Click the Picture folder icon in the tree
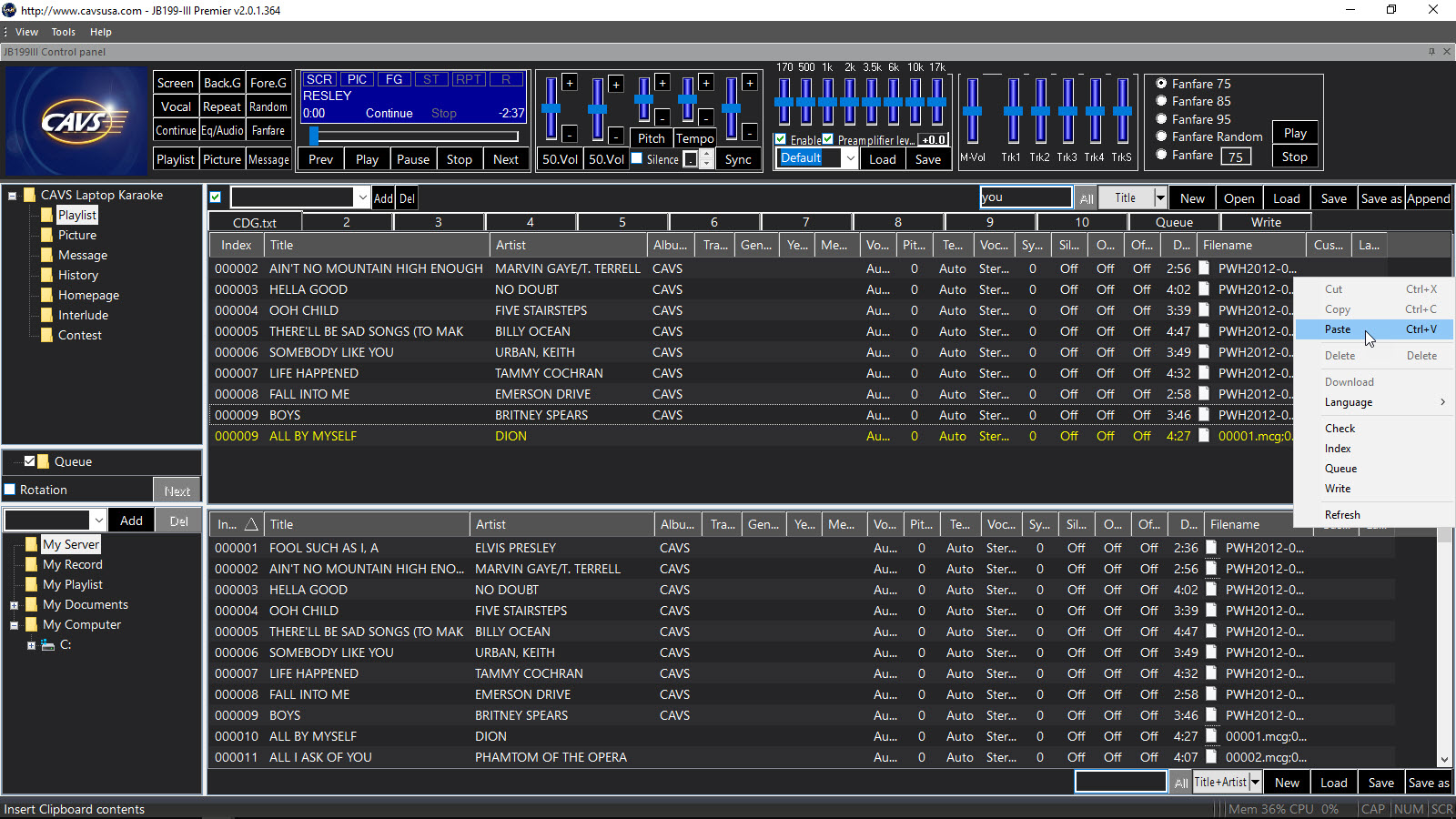Screen dimensions: 1456x819 (x=47, y=235)
